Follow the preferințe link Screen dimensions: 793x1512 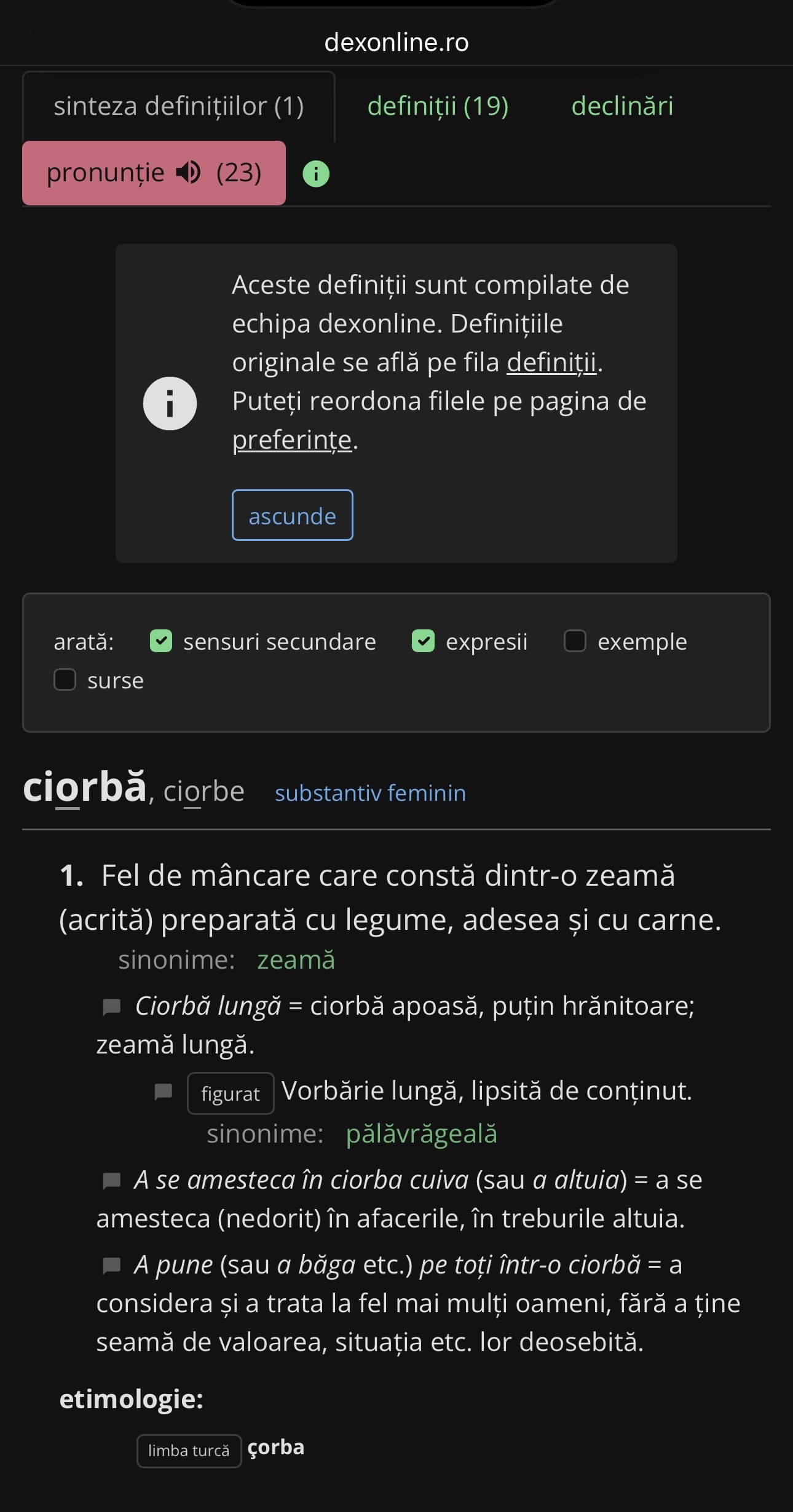coord(292,440)
